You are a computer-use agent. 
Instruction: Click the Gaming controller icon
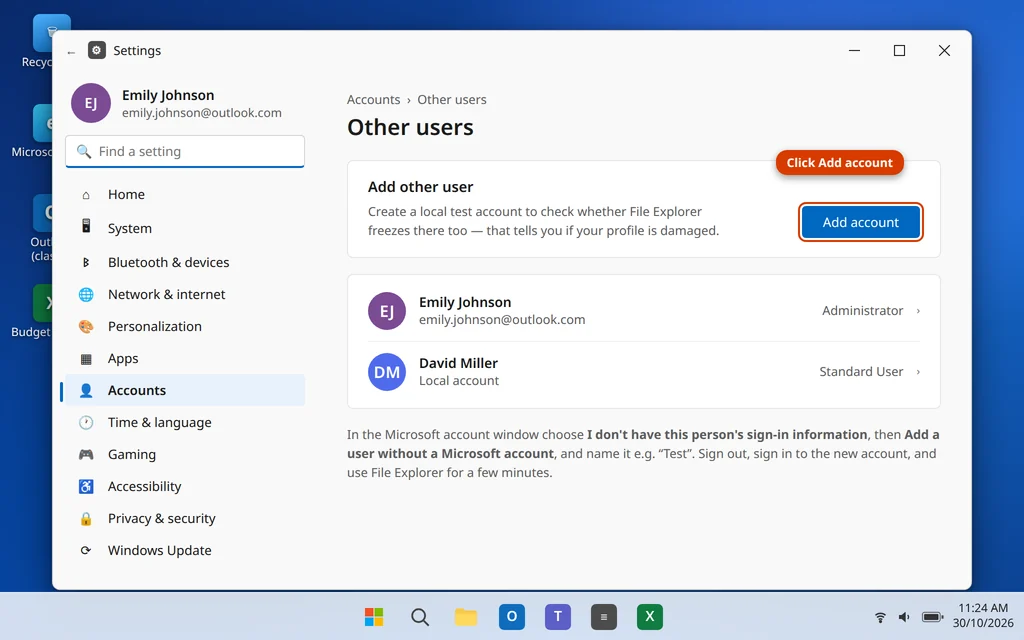(x=86, y=455)
